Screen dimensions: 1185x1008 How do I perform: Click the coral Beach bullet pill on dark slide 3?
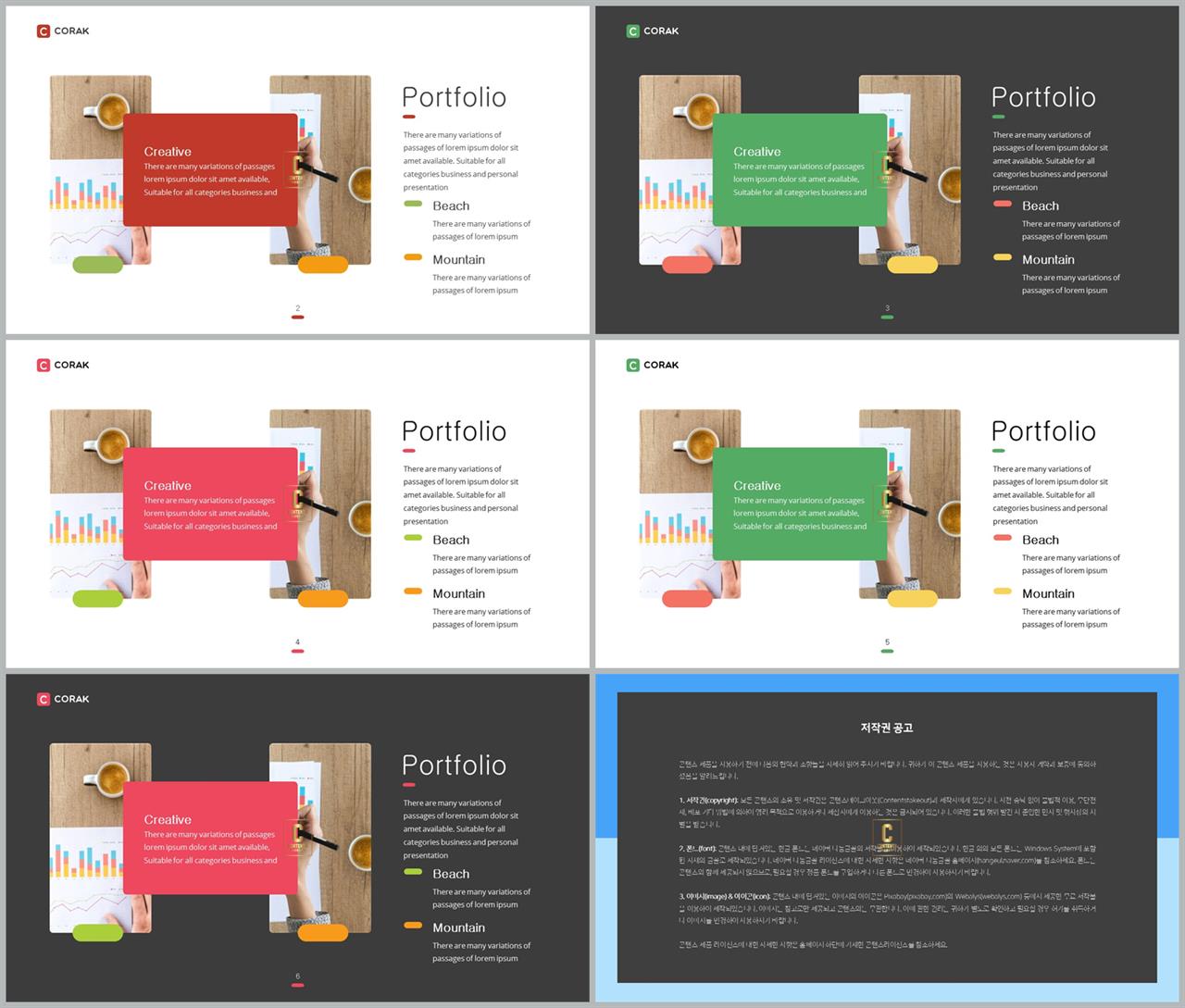(x=1003, y=204)
